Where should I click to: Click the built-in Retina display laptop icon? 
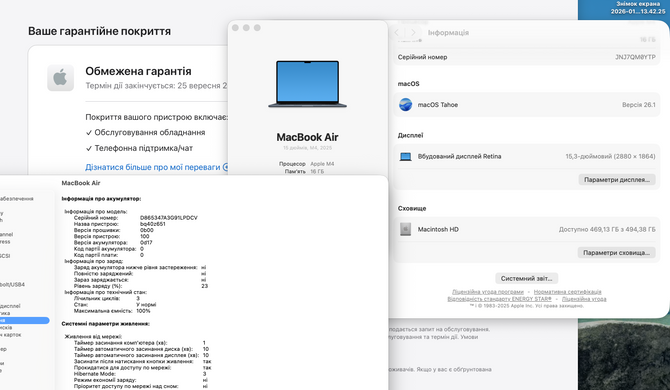[405, 157]
